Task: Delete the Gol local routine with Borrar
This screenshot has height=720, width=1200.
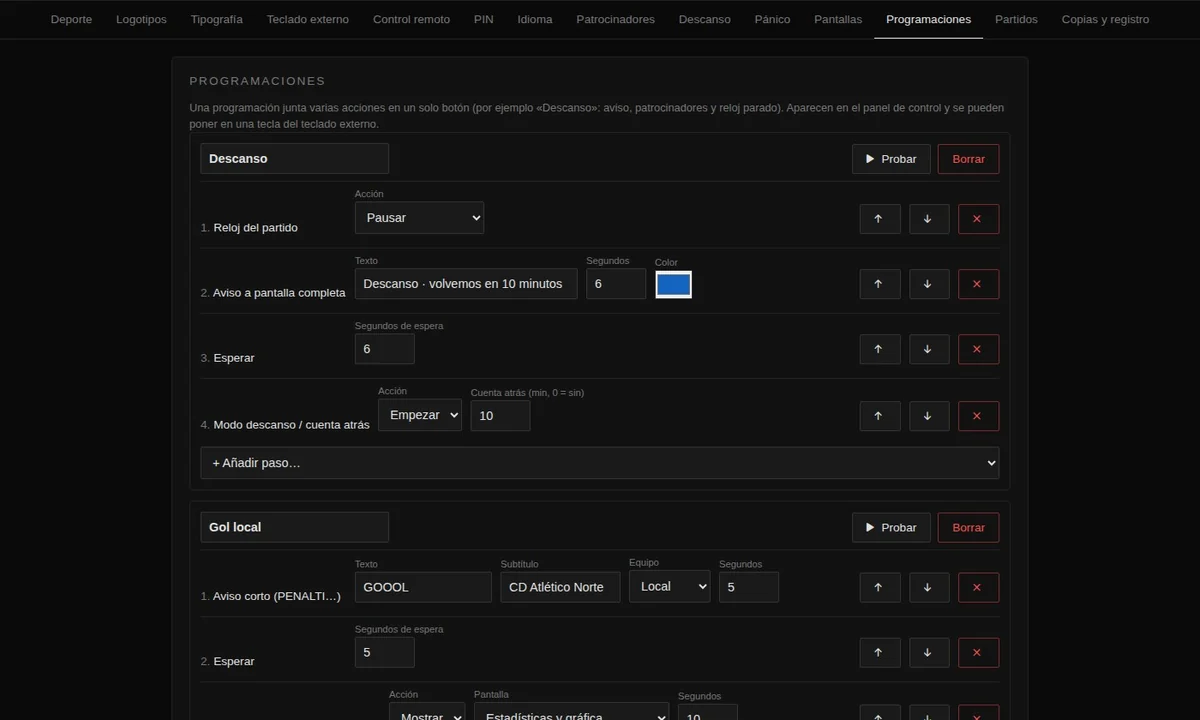Action: [968, 528]
